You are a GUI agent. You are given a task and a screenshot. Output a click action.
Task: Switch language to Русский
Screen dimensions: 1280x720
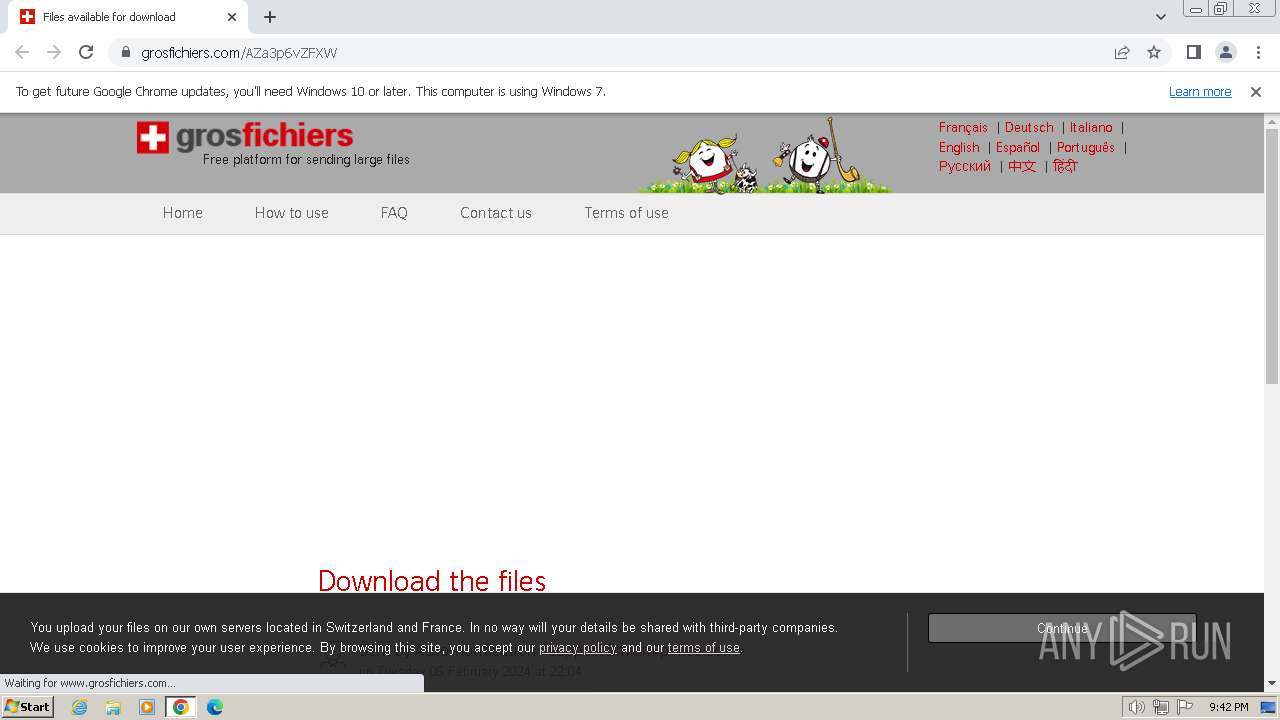tap(965, 166)
